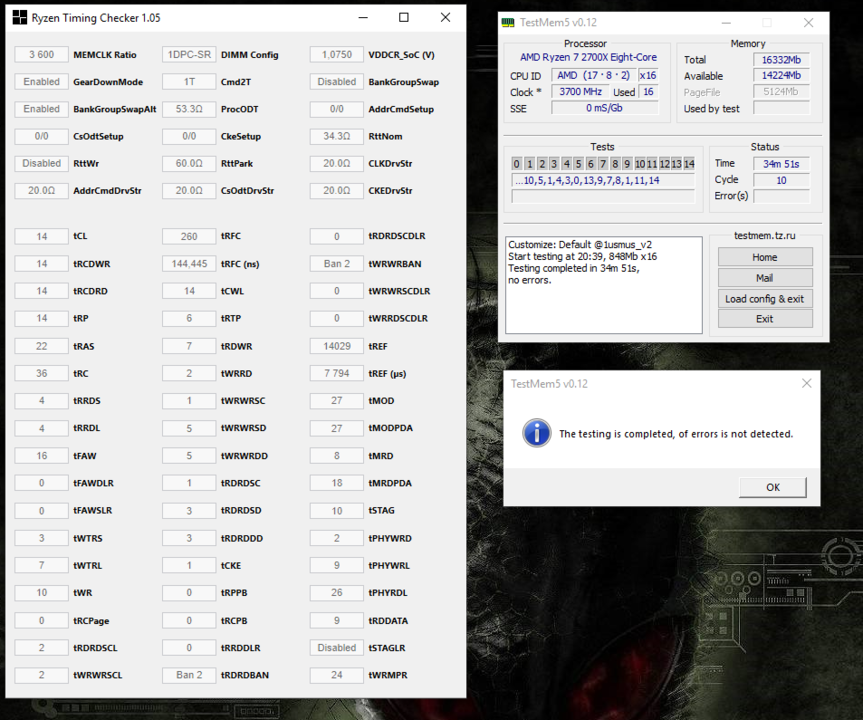Close the main TestMem5 window
The width and height of the screenshot is (863, 720).
click(808, 23)
